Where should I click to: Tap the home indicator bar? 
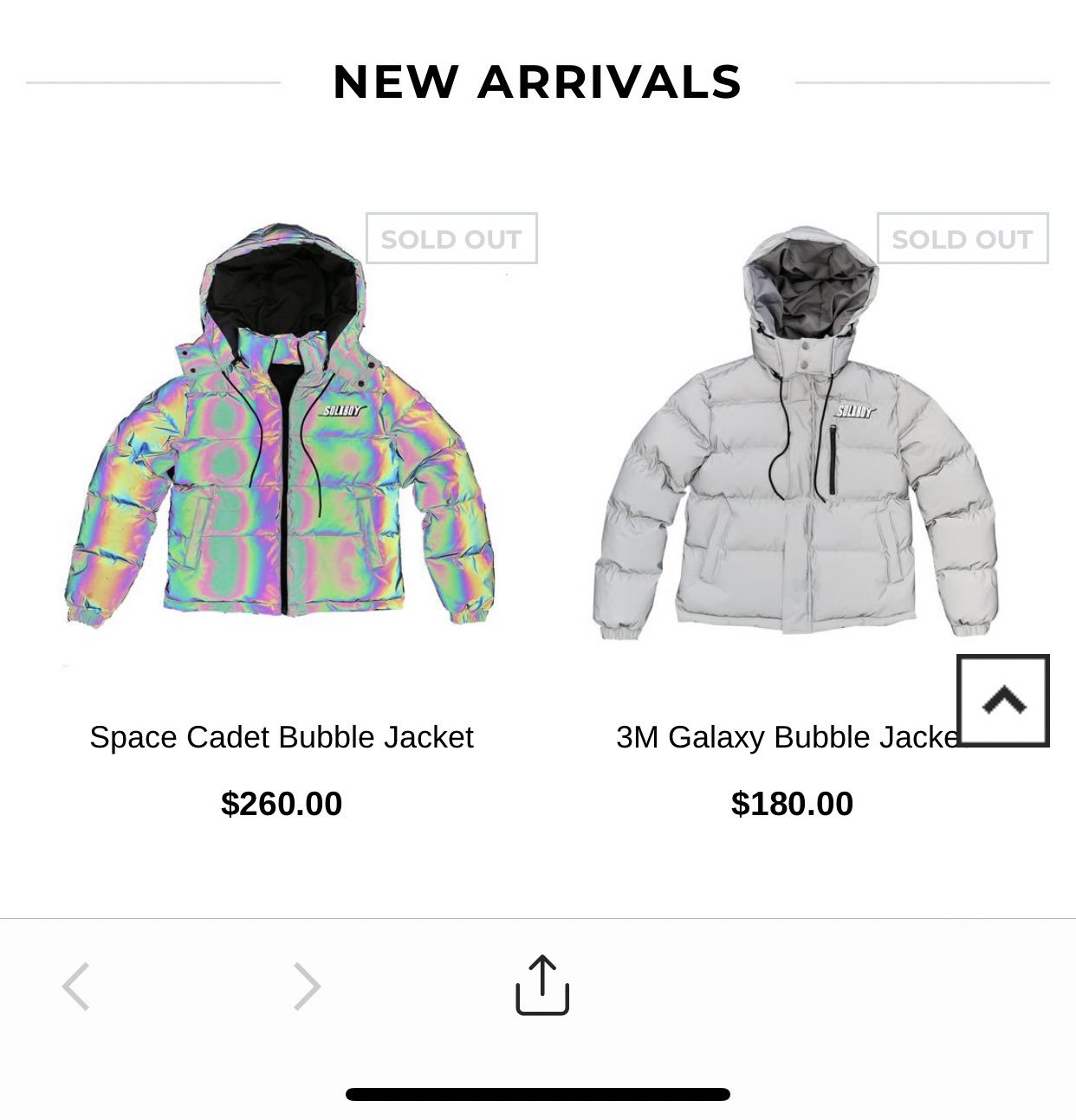(x=537, y=1094)
